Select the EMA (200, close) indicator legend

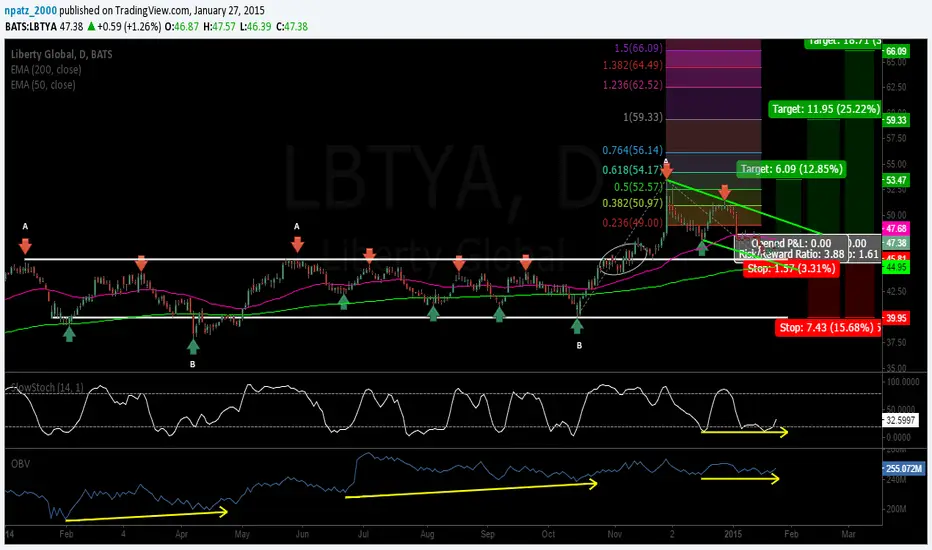tap(46, 70)
